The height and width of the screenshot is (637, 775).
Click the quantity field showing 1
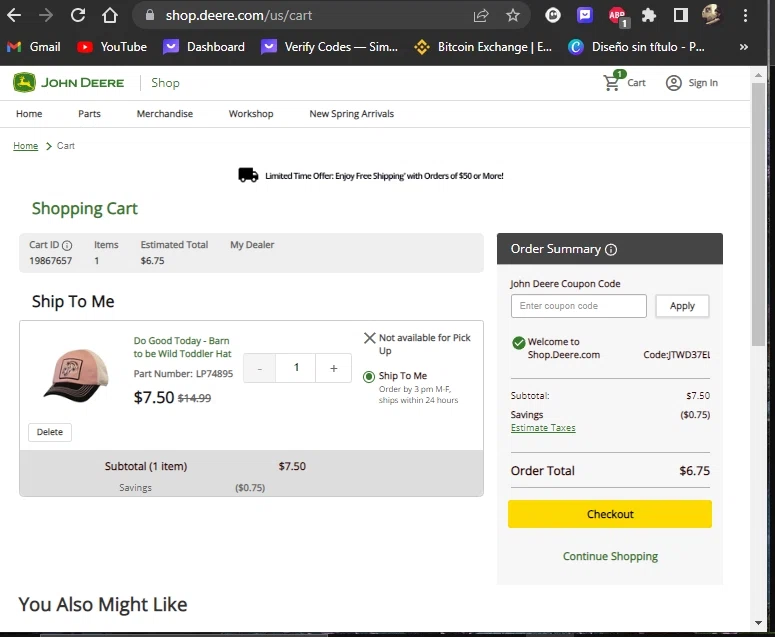(x=296, y=368)
